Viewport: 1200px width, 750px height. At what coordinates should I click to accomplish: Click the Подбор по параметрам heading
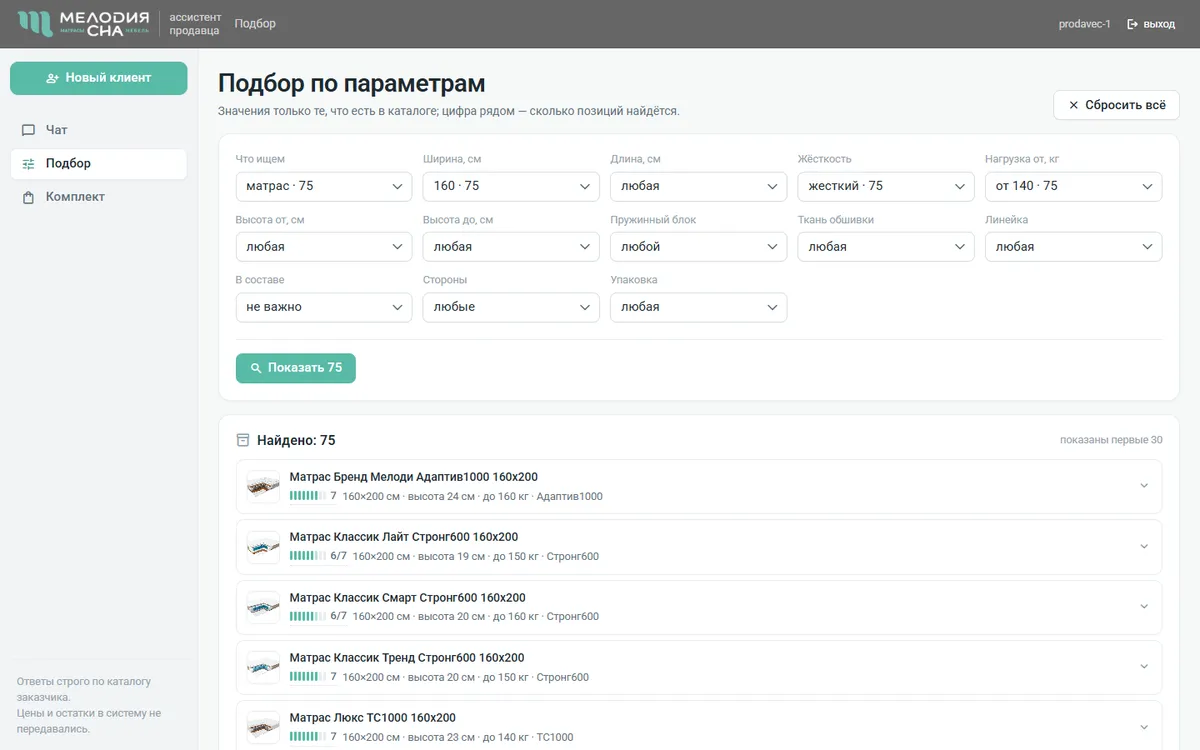352,83
